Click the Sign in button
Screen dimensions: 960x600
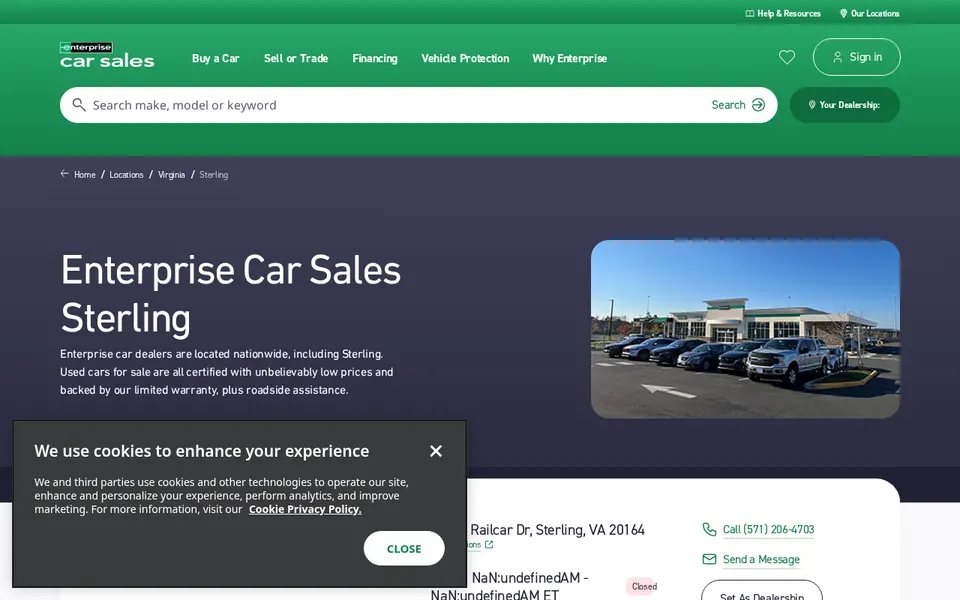[857, 57]
